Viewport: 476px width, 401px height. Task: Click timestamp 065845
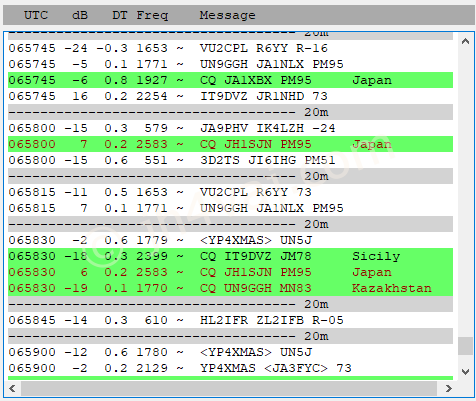pos(32,320)
